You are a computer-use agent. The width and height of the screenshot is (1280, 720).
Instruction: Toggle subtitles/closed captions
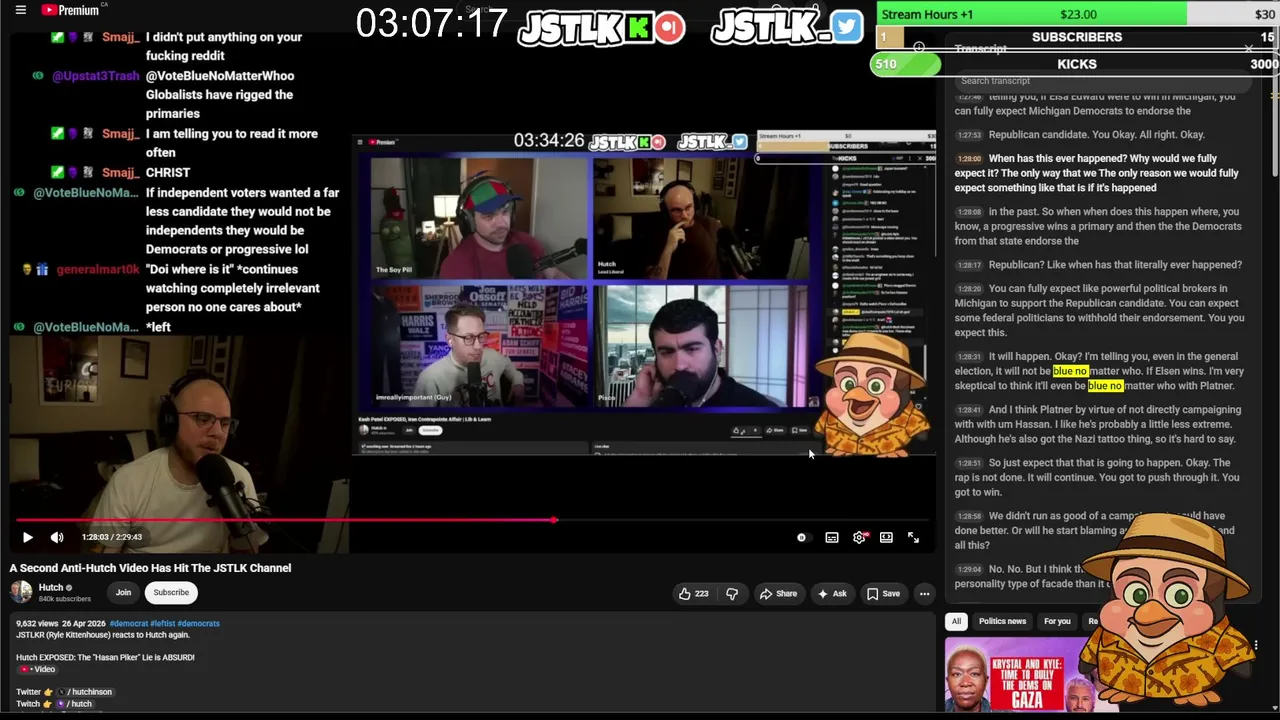(x=831, y=538)
